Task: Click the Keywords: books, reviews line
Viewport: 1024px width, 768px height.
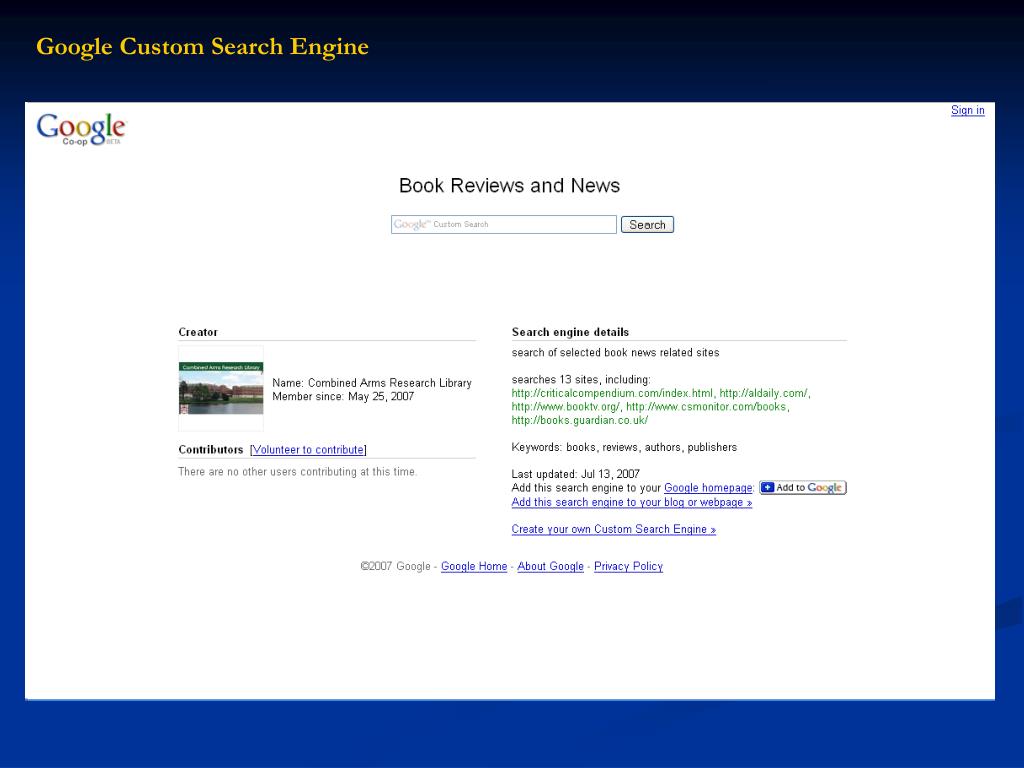Action: click(624, 447)
